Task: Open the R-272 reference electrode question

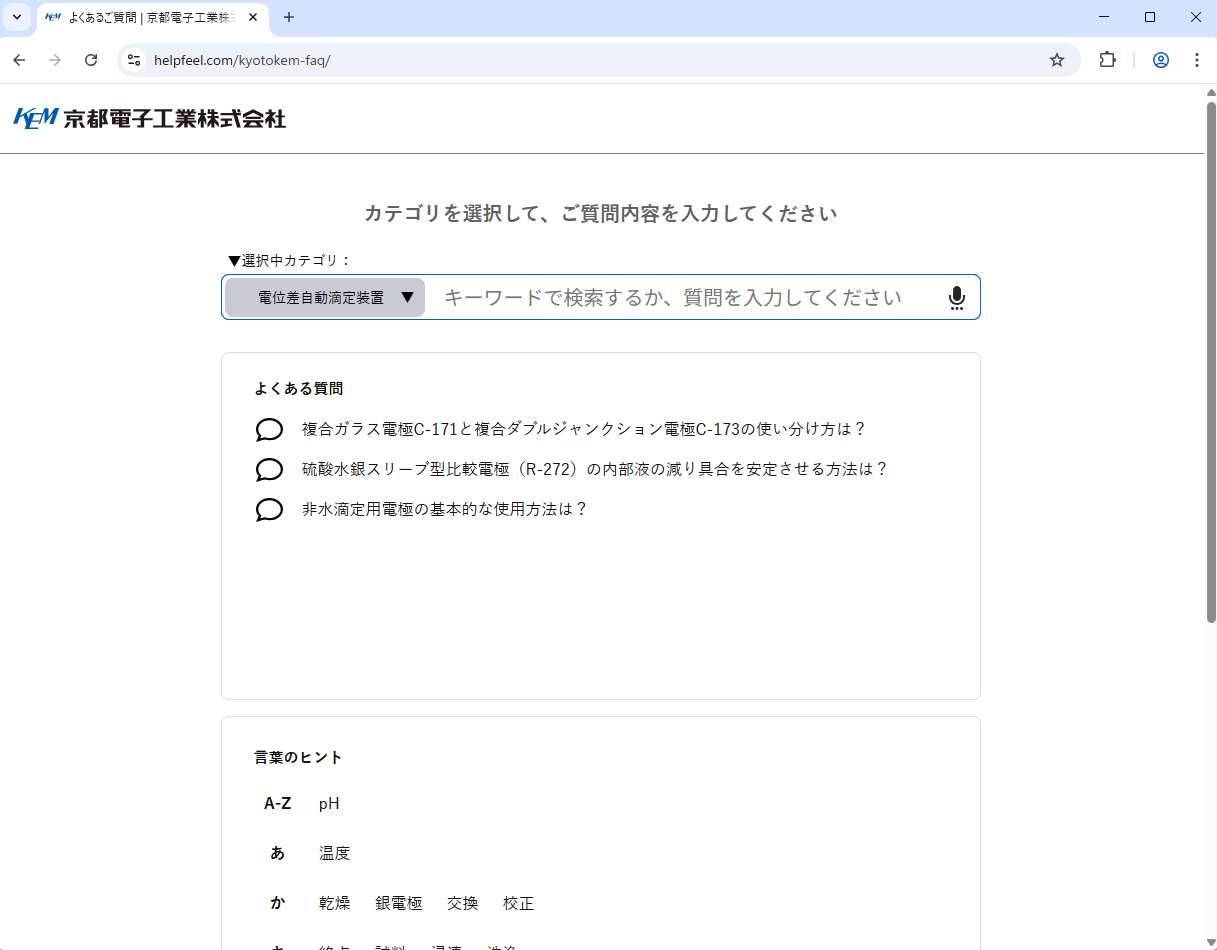Action: (x=594, y=469)
